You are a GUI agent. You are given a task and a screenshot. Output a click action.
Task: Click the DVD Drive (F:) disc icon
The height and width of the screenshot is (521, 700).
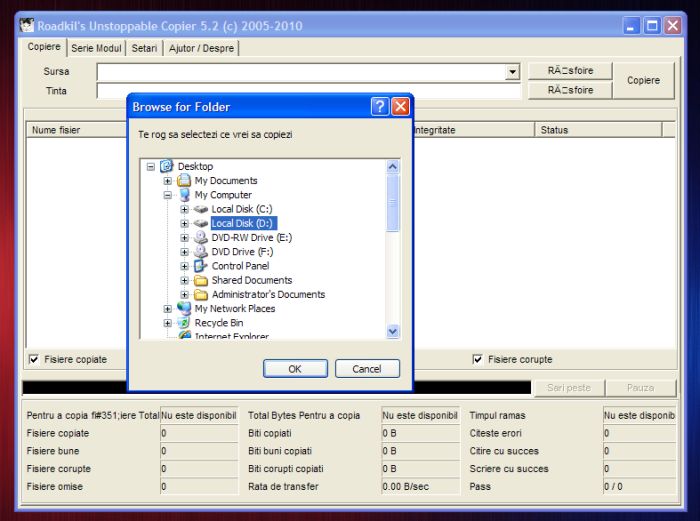click(201, 251)
